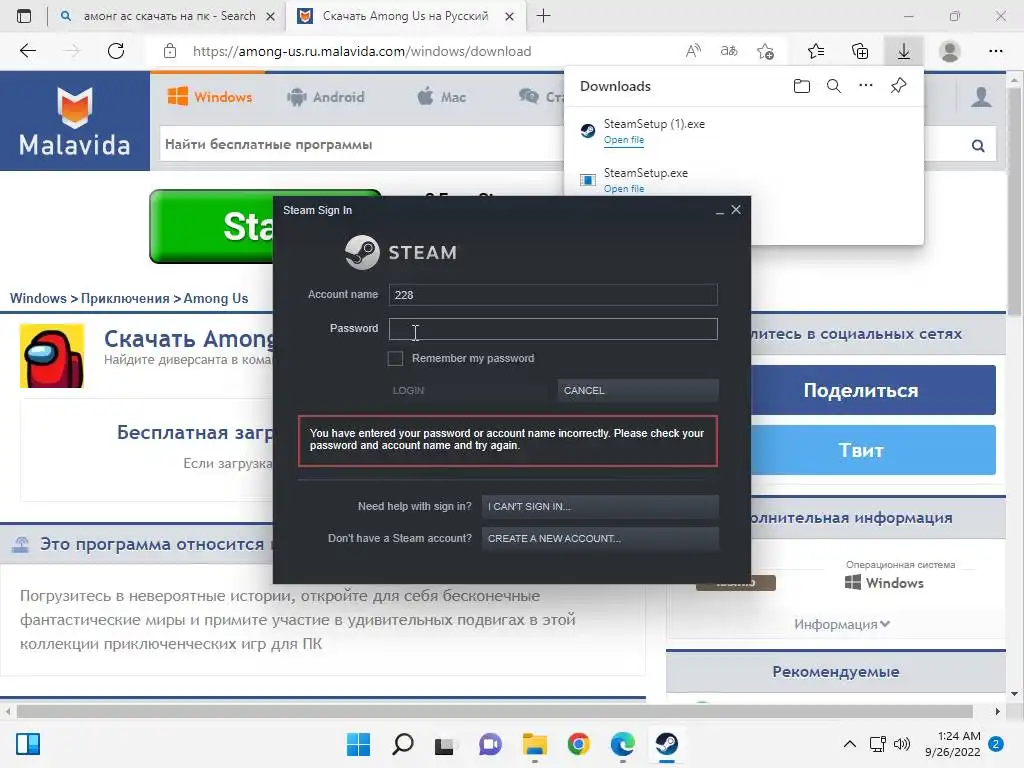The height and width of the screenshot is (768, 1024).
Task: Activate Read aloud icon in address bar
Action: pos(694,51)
